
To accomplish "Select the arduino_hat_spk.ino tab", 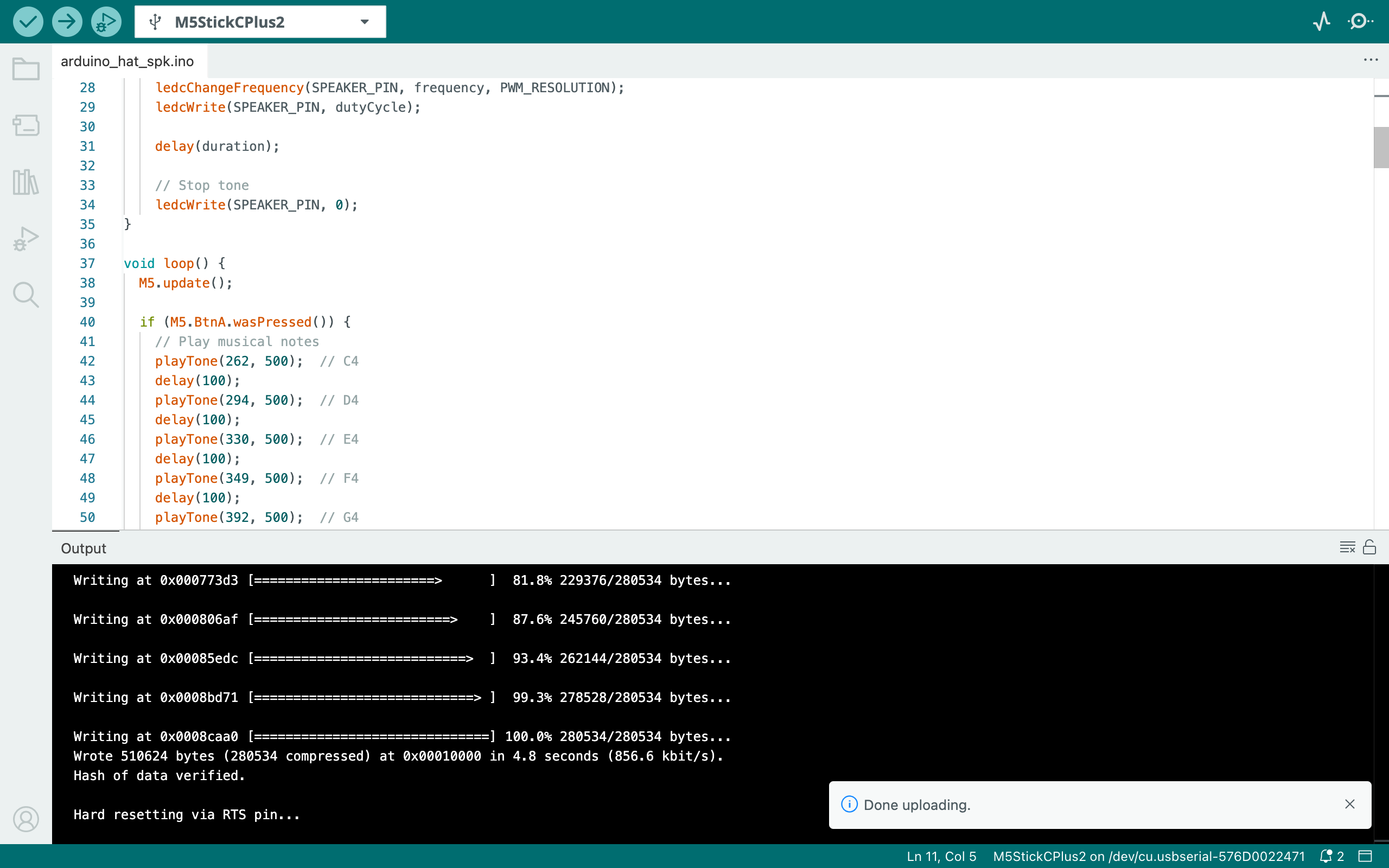I will [128, 61].
